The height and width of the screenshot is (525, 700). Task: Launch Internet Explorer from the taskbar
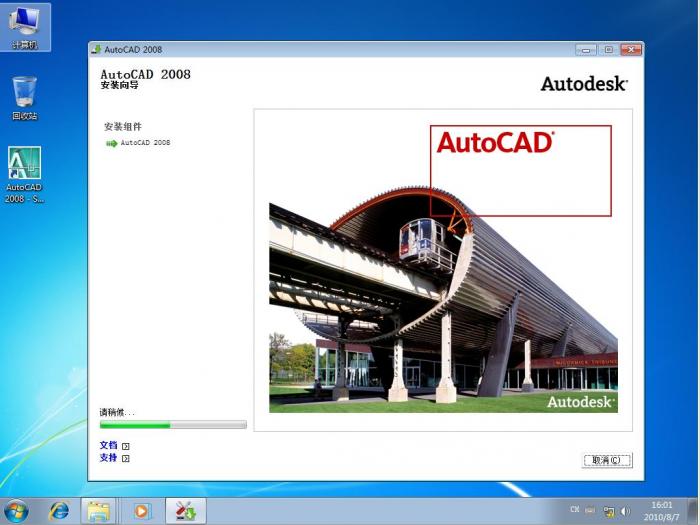(x=60, y=510)
